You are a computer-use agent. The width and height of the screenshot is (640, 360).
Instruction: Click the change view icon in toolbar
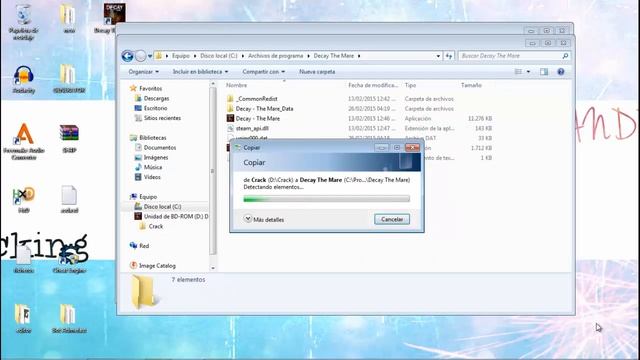[518, 72]
